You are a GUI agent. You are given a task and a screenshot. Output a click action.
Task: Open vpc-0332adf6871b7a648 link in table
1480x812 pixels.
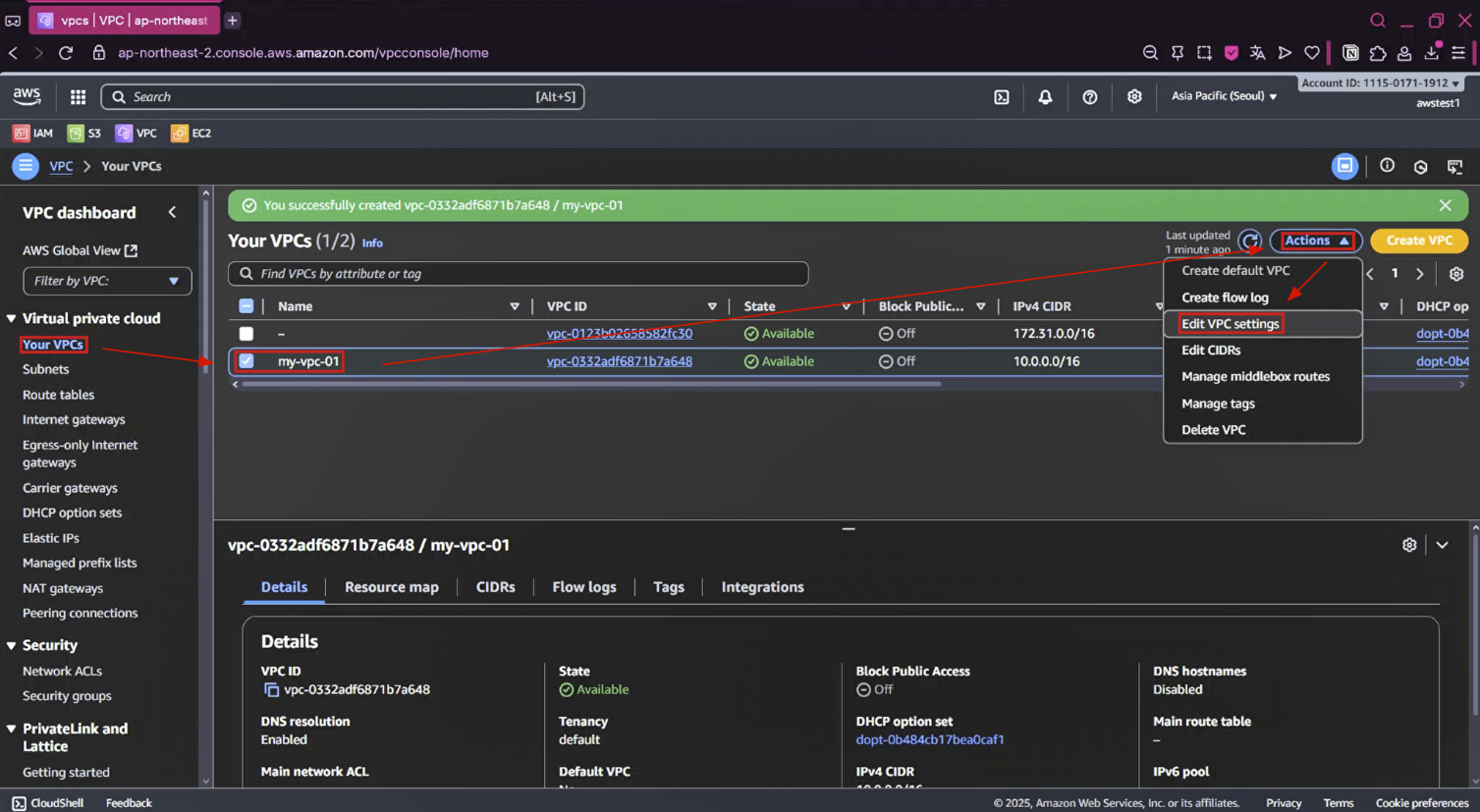[619, 361]
